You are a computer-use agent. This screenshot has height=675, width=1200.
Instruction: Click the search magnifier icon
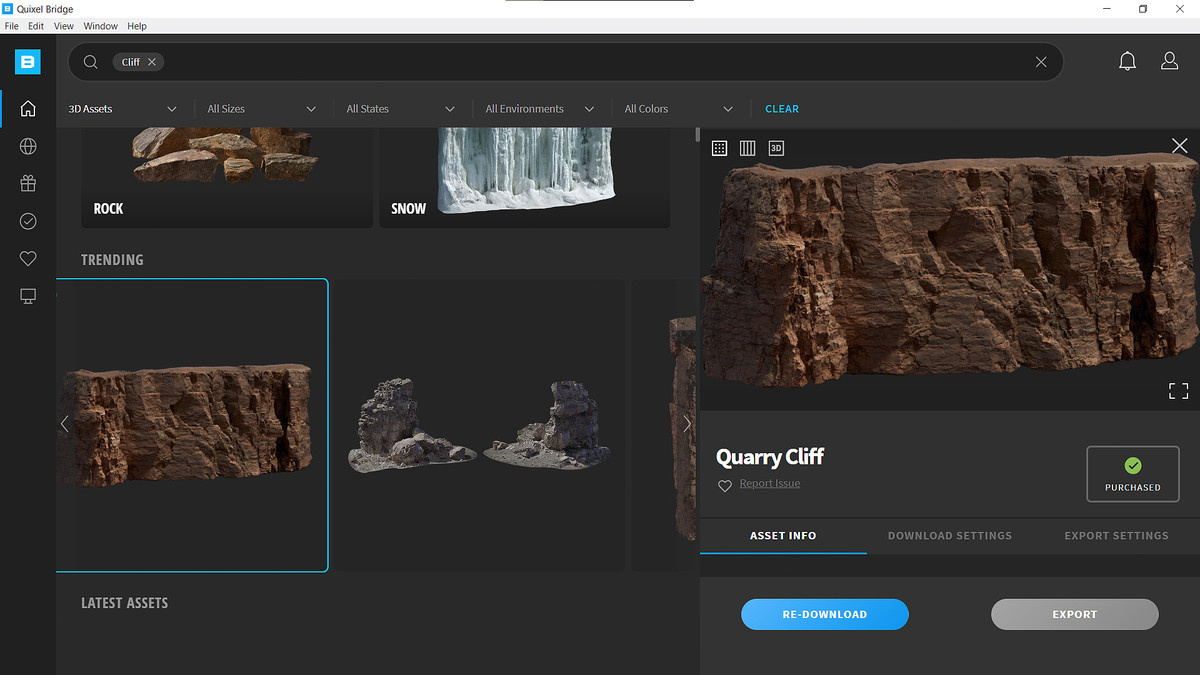(90, 62)
